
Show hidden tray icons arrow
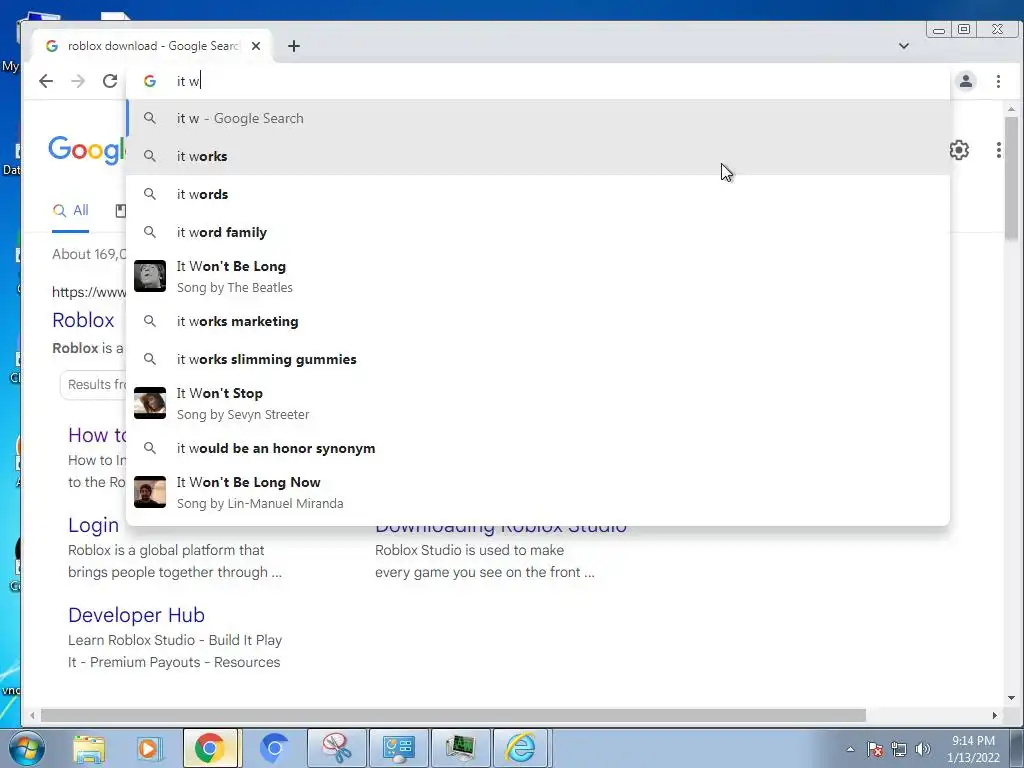tap(850, 749)
